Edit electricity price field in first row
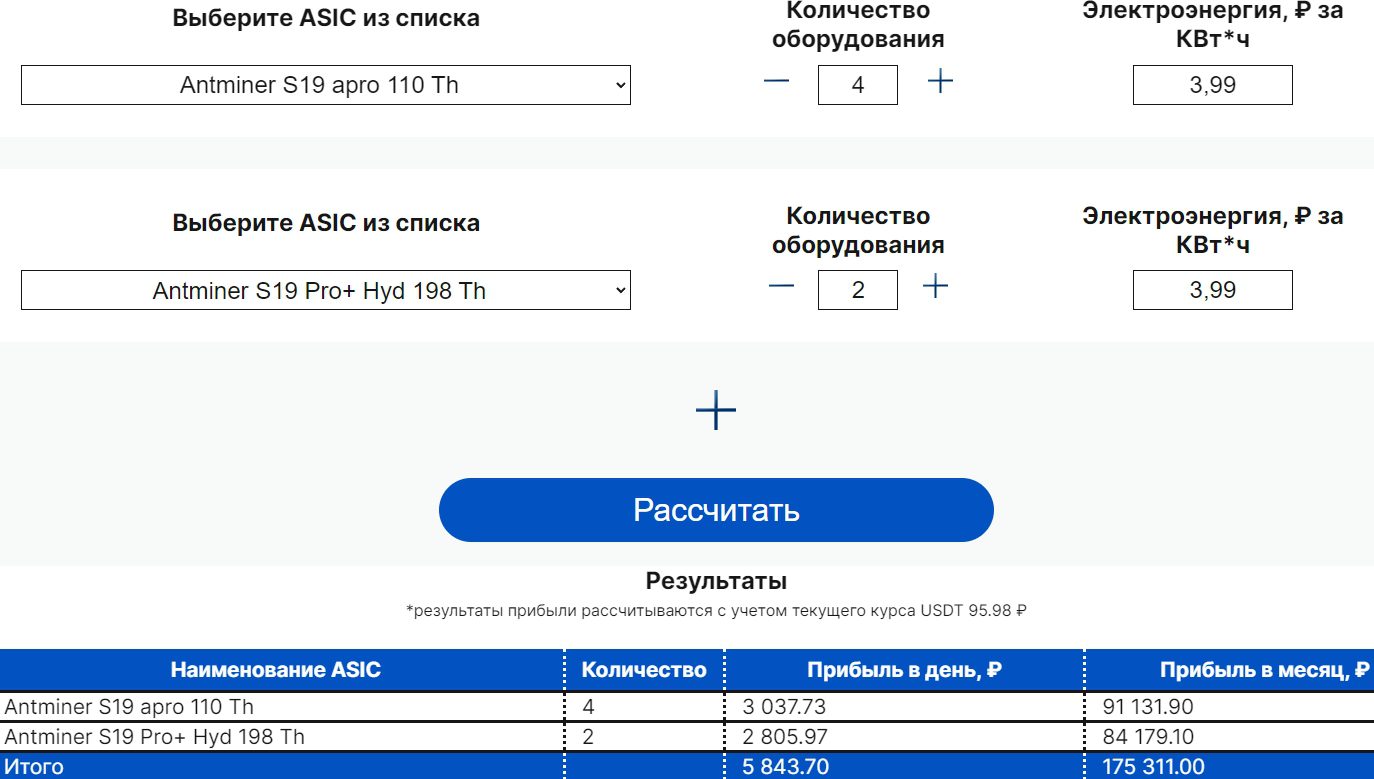Image resolution: width=1374 pixels, height=779 pixels. pyautogui.click(x=1213, y=85)
